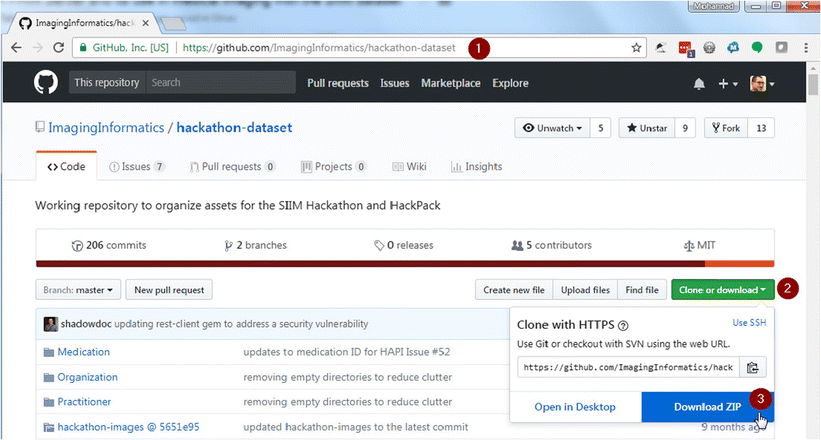Click Issues in the top navigation
Viewport: 821px width, 440px height.
click(395, 83)
